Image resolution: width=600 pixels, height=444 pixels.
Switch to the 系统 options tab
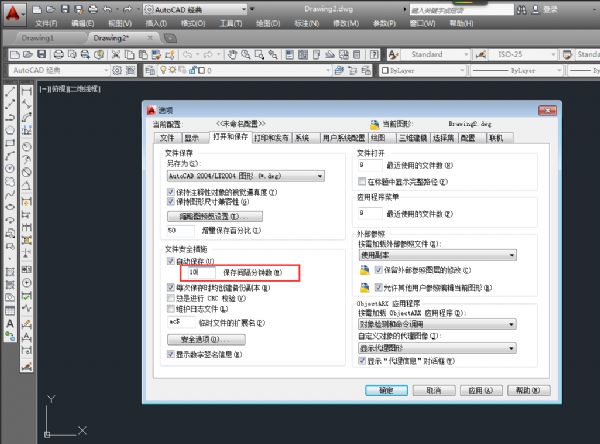[302, 138]
